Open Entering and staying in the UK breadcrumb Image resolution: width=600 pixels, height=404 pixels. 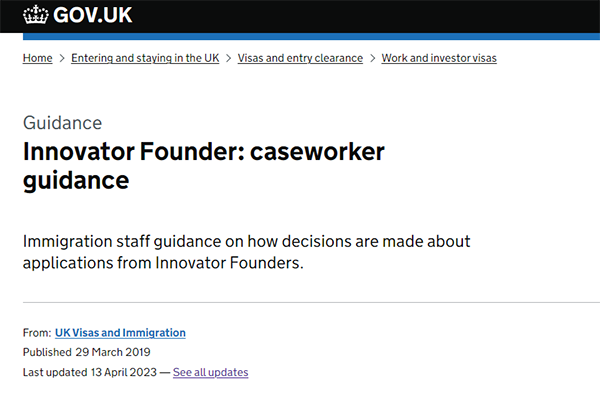(x=145, y=58)
